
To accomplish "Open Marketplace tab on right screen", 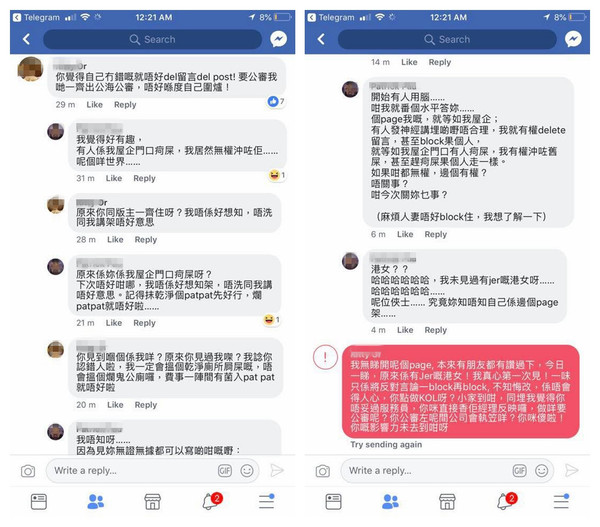I will (x=447, y=501).
